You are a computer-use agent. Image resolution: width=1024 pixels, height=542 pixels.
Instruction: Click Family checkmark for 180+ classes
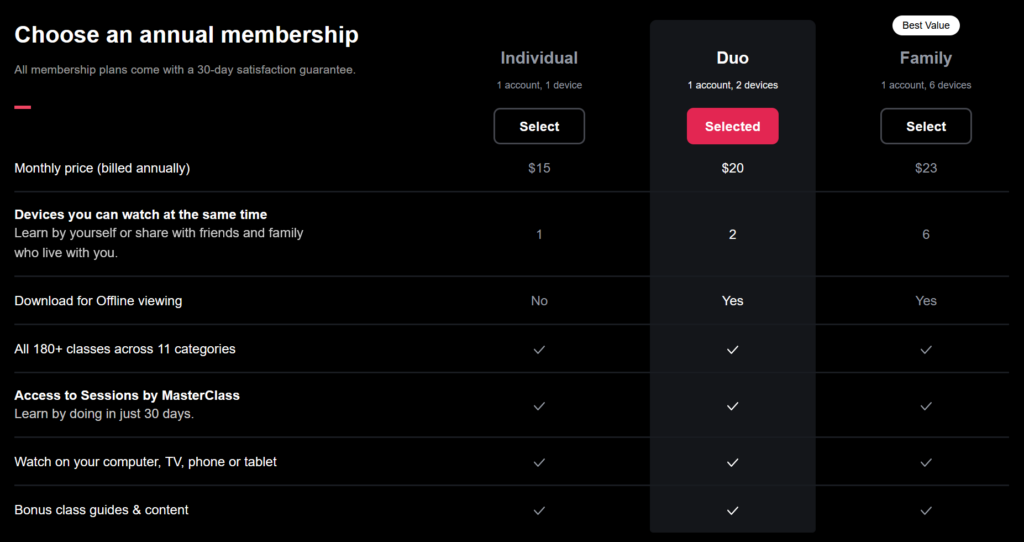[925, 349]
